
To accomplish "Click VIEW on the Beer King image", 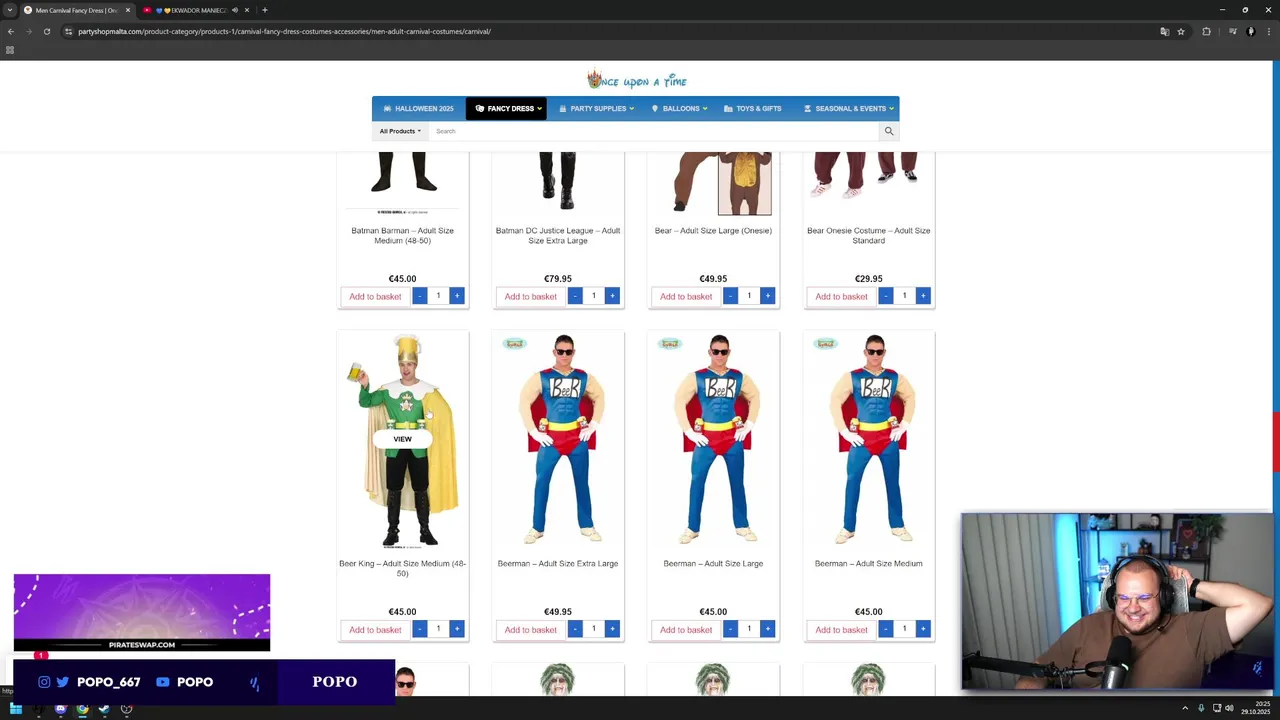I will (402, 439).
